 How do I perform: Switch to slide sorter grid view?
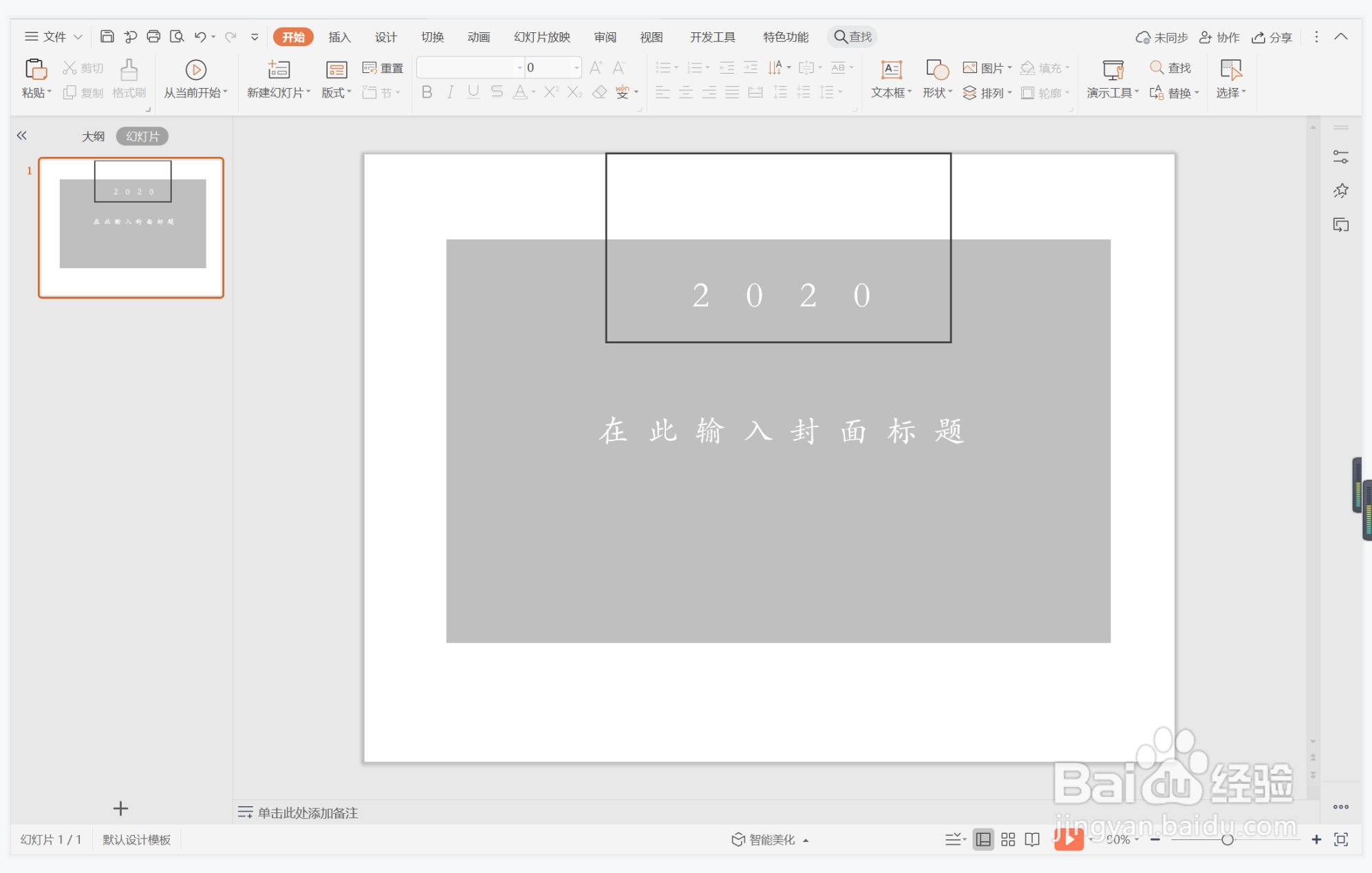(1008, 839)
